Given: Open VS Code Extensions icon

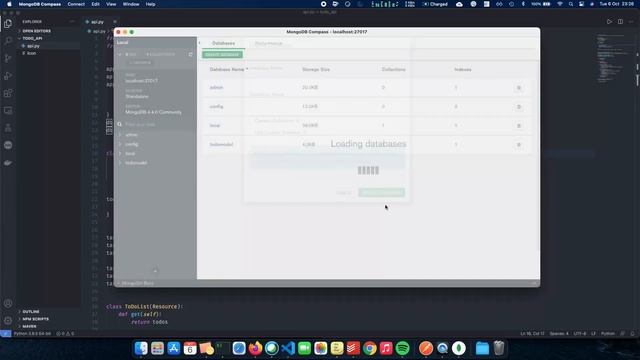Looking at the screenshot, I should point(8,93).
